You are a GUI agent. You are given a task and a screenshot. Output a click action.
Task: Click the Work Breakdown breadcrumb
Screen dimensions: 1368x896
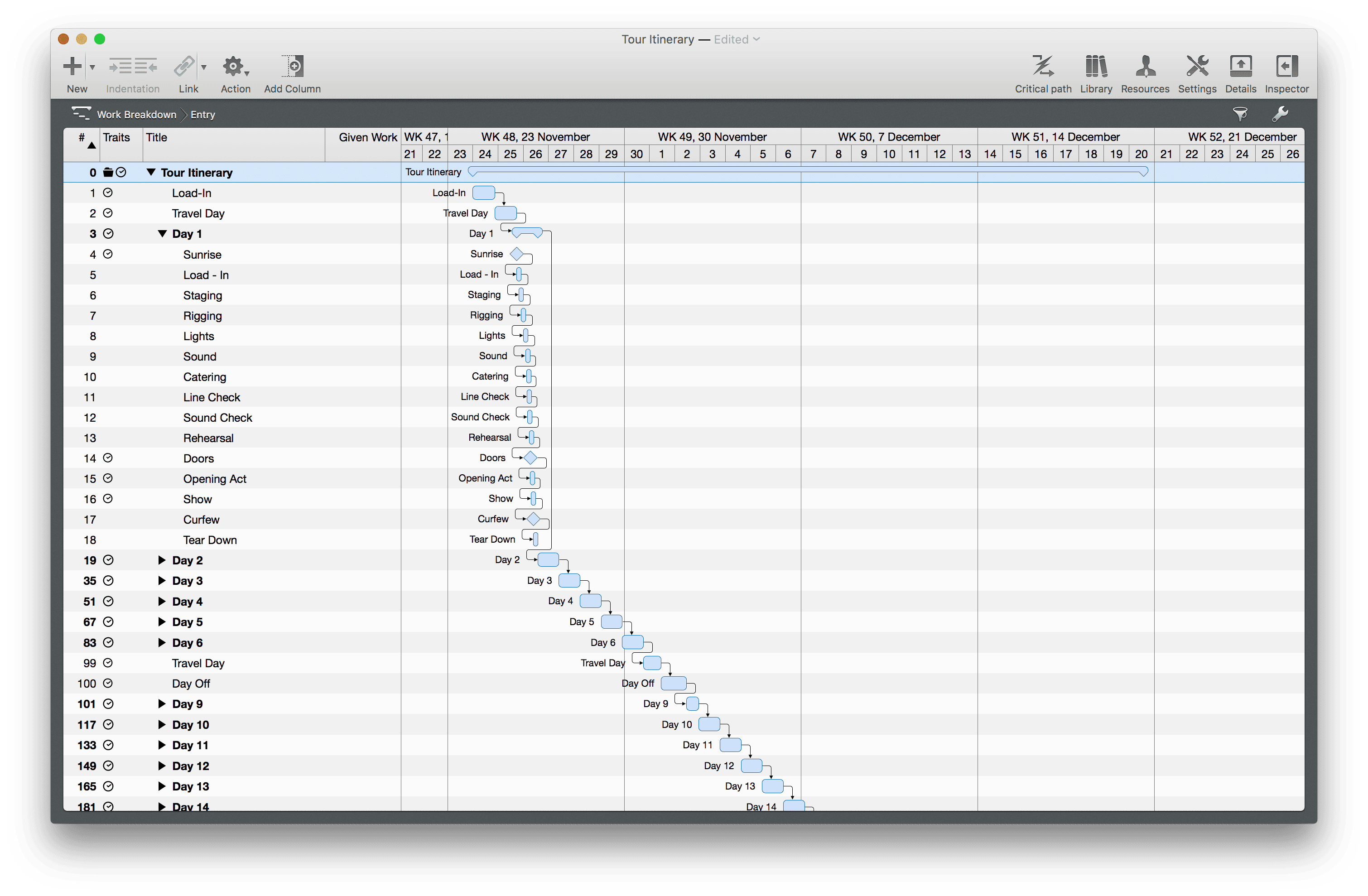(136, 114)
